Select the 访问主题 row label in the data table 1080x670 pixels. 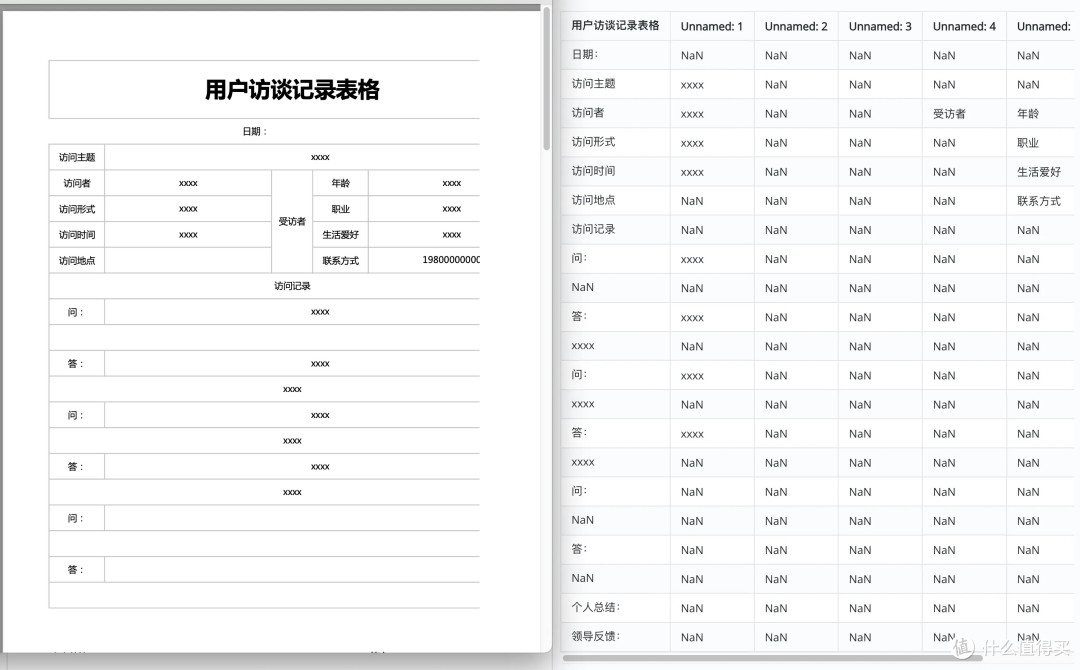point(593,83)
